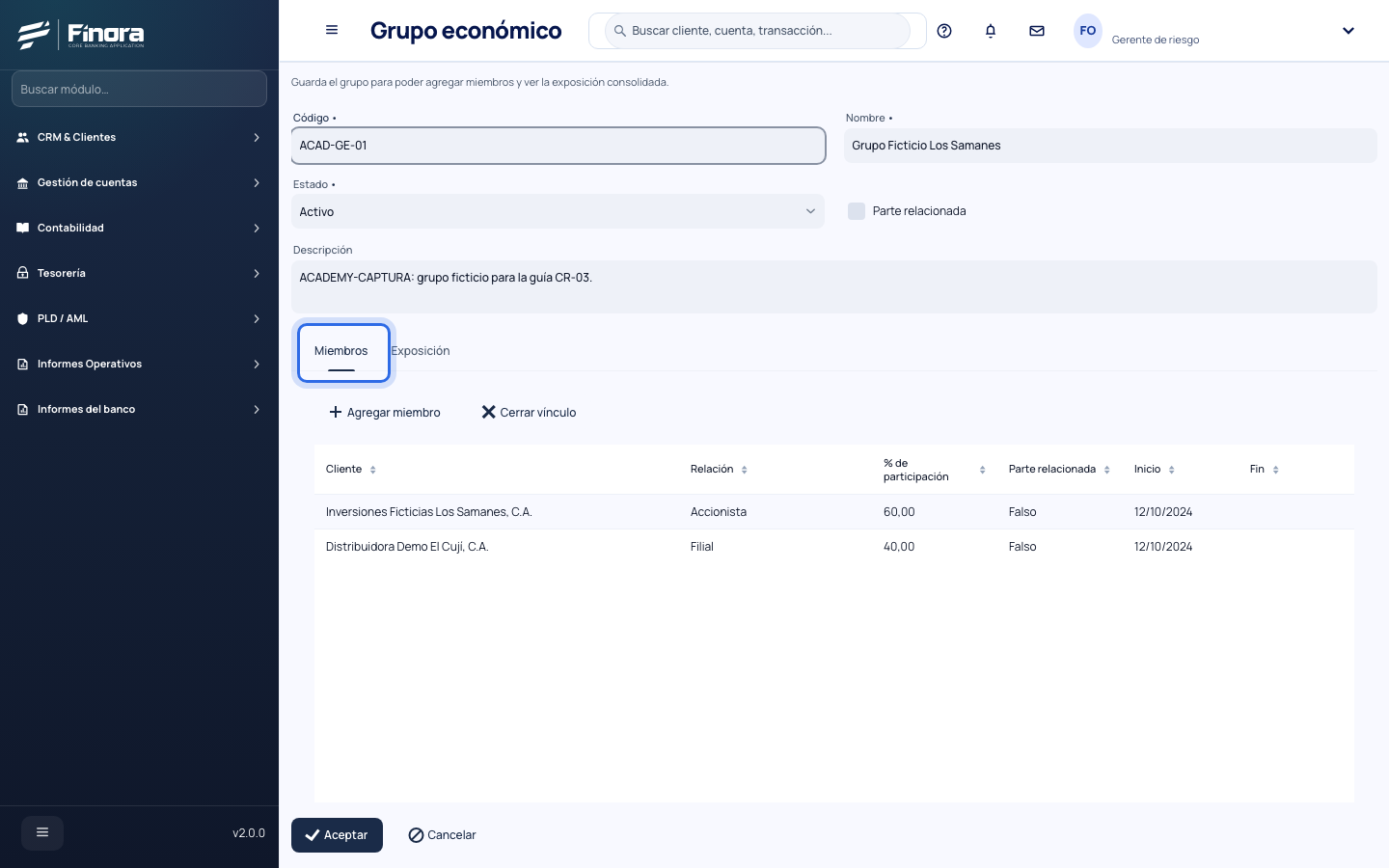
Task: Open the Estado dropdown showing Activo
Action: 558,211
